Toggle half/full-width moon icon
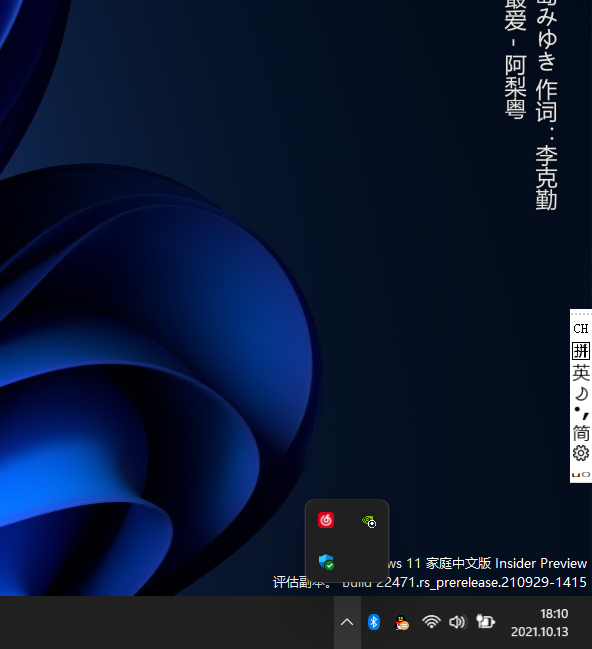The width and height of the screenshot is (592, 649). 581,393
